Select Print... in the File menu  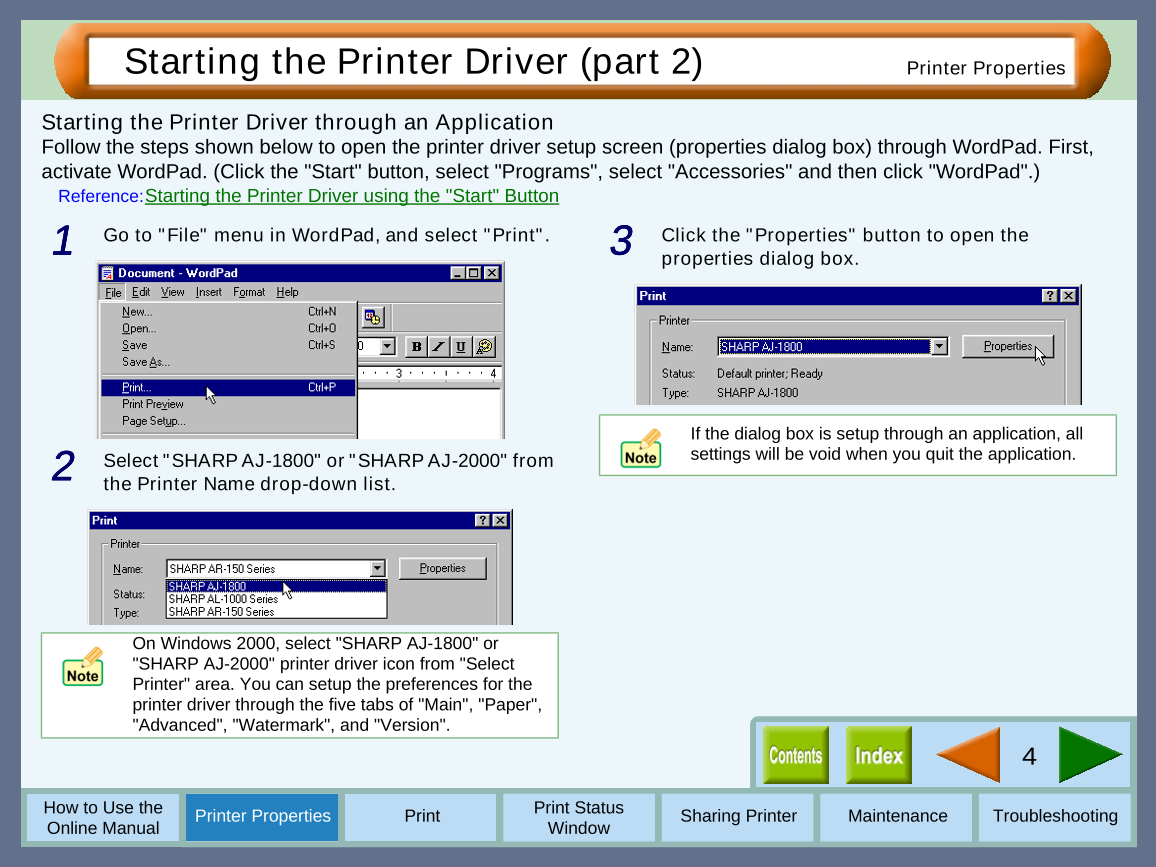click(x=228, y=388)
